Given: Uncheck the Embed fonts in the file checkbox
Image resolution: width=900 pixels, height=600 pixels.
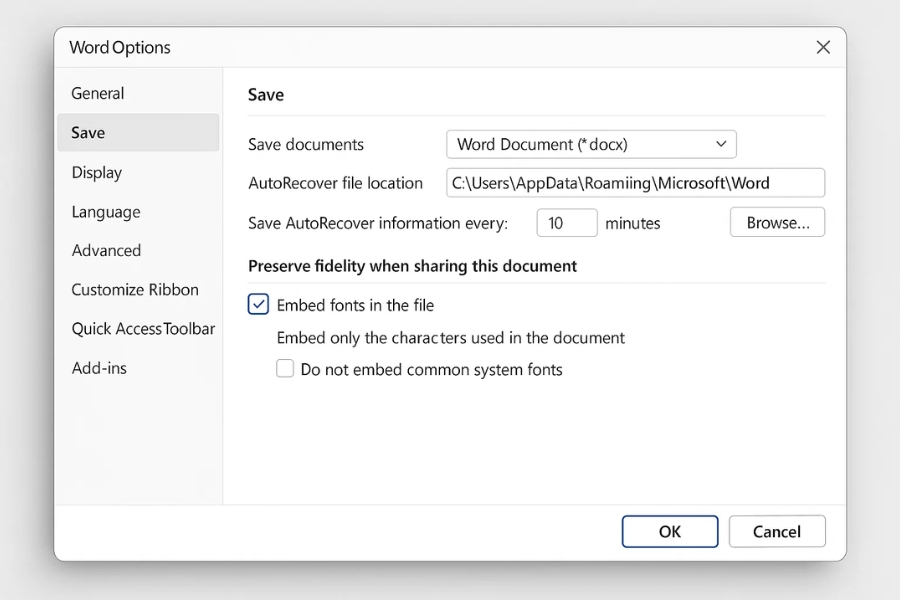Looking at the screenshot, I should tap(258, 305).
